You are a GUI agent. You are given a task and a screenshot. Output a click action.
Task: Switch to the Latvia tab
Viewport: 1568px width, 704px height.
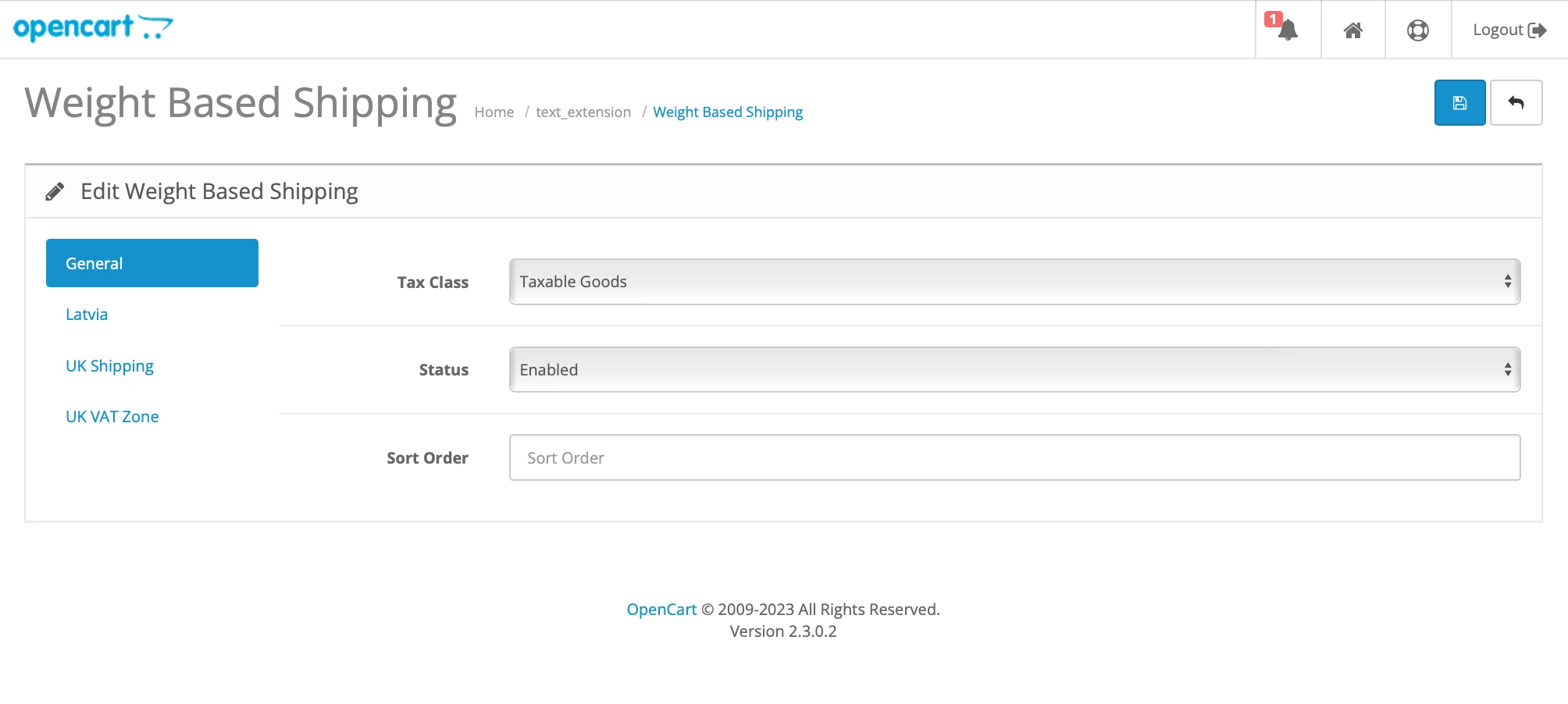click(87, 315)
